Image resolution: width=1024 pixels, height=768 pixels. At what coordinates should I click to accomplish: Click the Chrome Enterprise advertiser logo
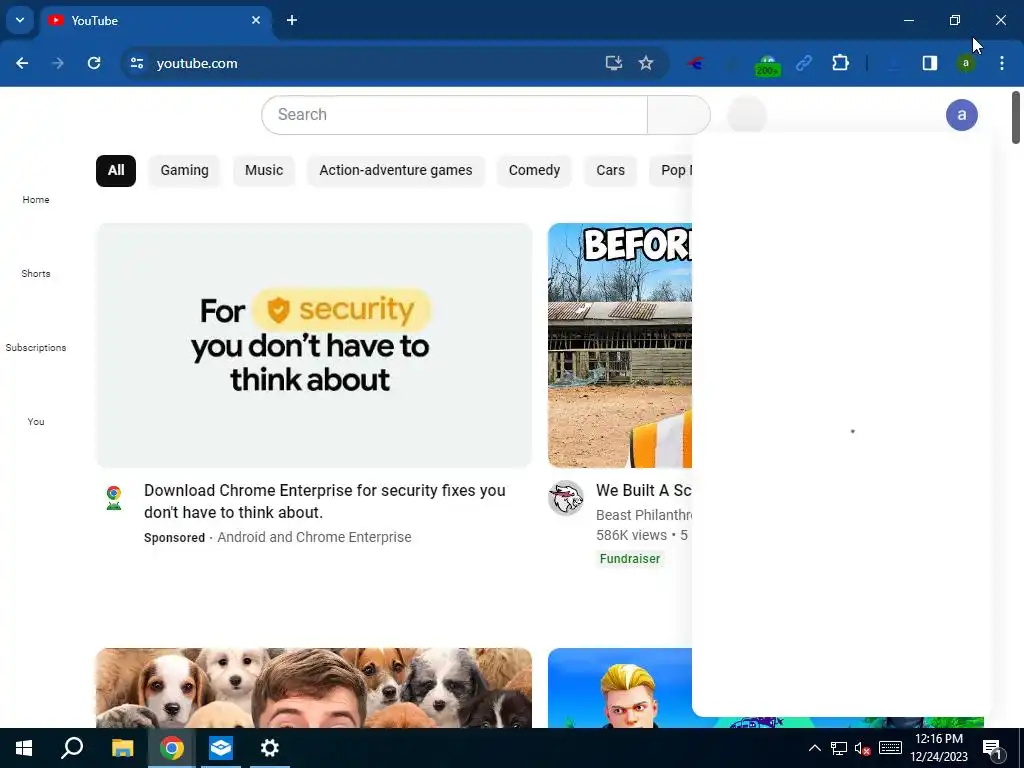[x=114, y=498]
